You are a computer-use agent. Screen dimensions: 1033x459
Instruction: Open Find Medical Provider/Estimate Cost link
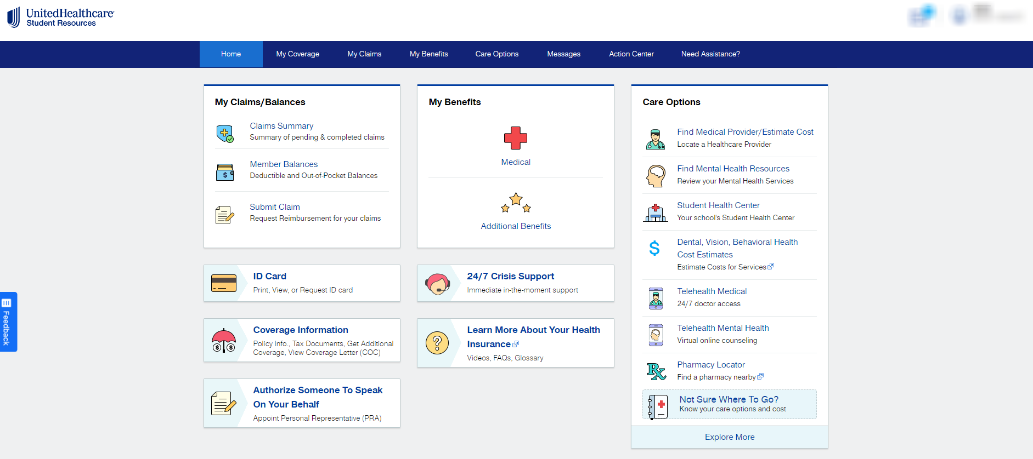point(745,132)
